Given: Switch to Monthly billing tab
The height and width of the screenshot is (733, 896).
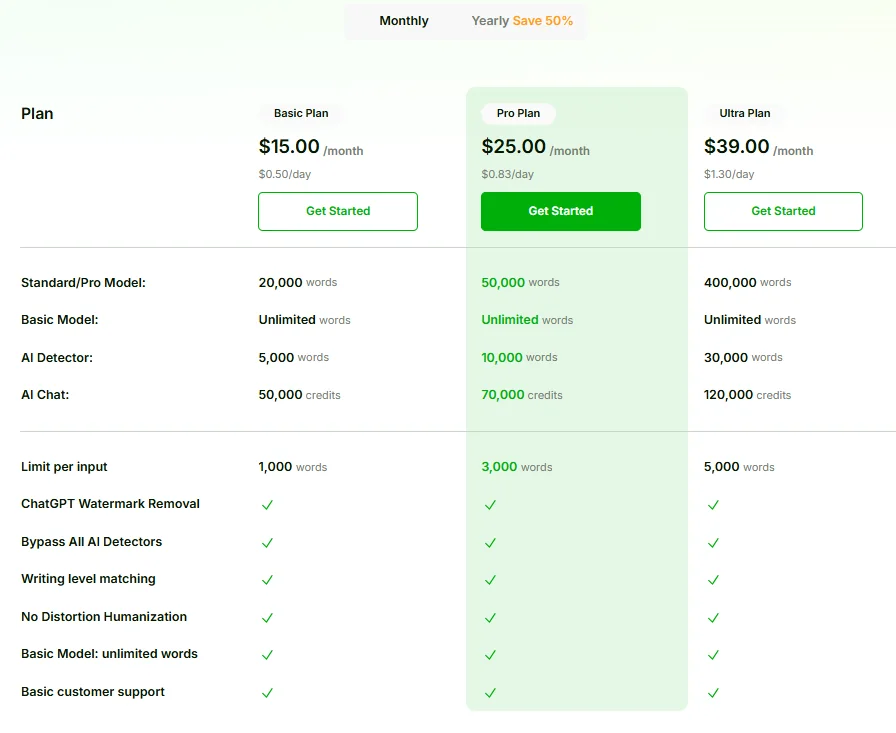Looking at the screenshot, I should [404, 21].
